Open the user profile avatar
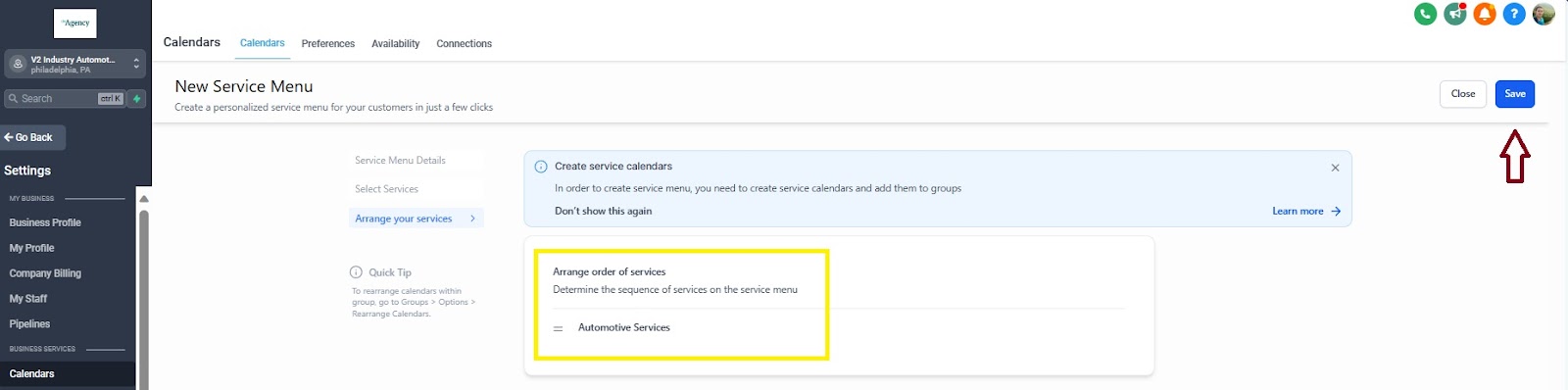 coord(1543,14)
